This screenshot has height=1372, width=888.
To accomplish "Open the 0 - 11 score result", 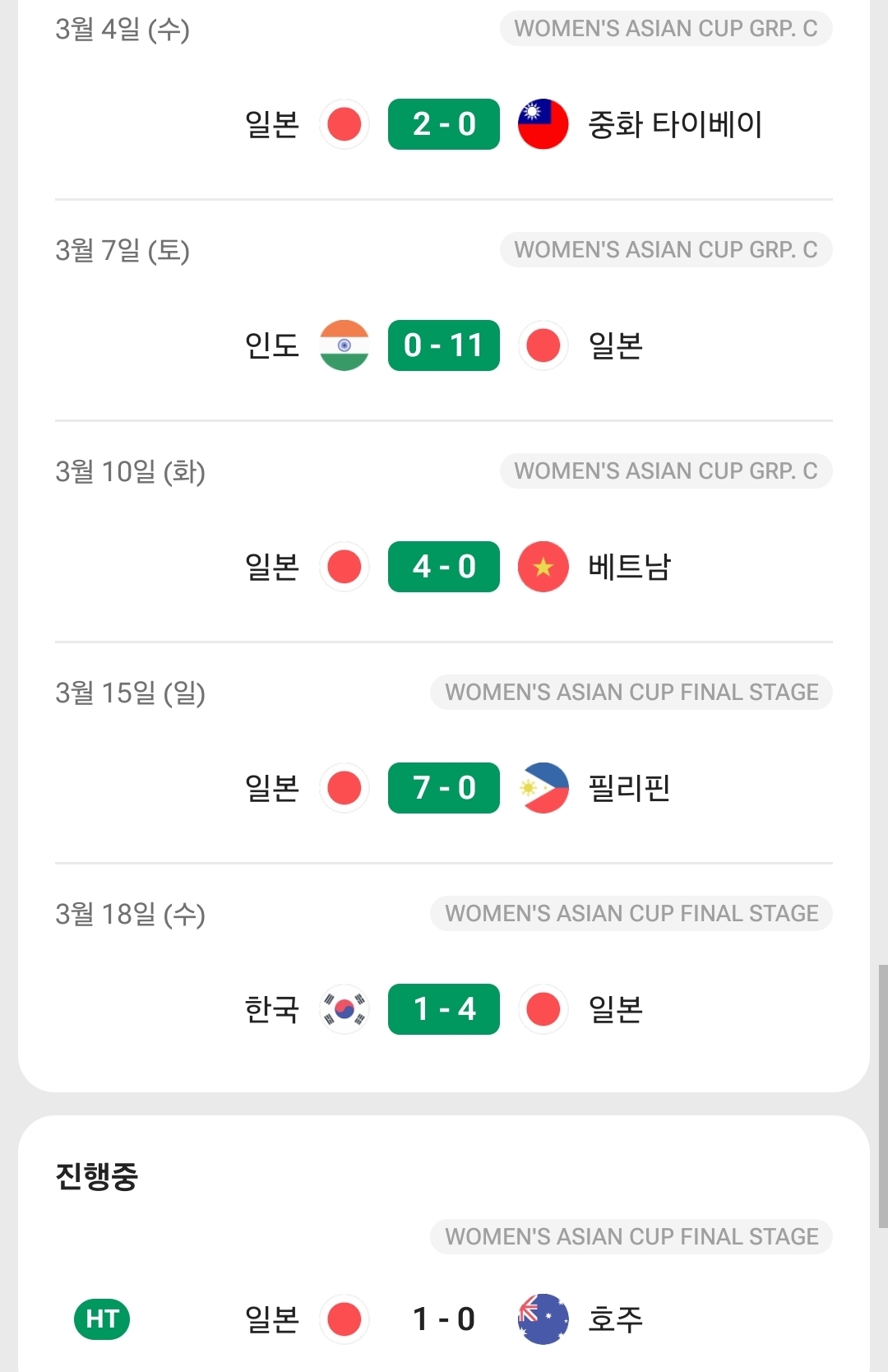I will click(444, 345).
